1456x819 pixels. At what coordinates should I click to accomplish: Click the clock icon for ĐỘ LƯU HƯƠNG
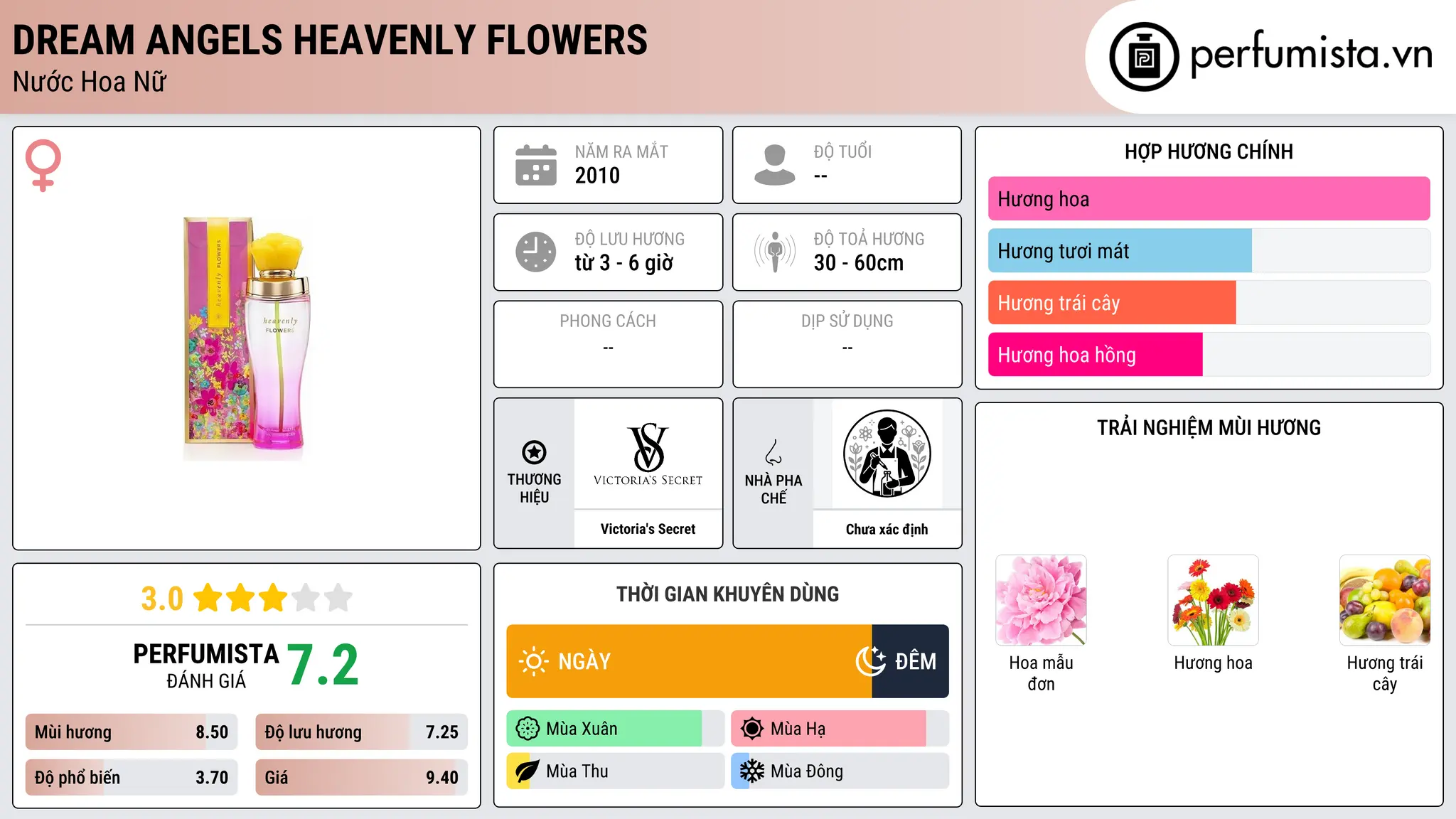(536, 252)
